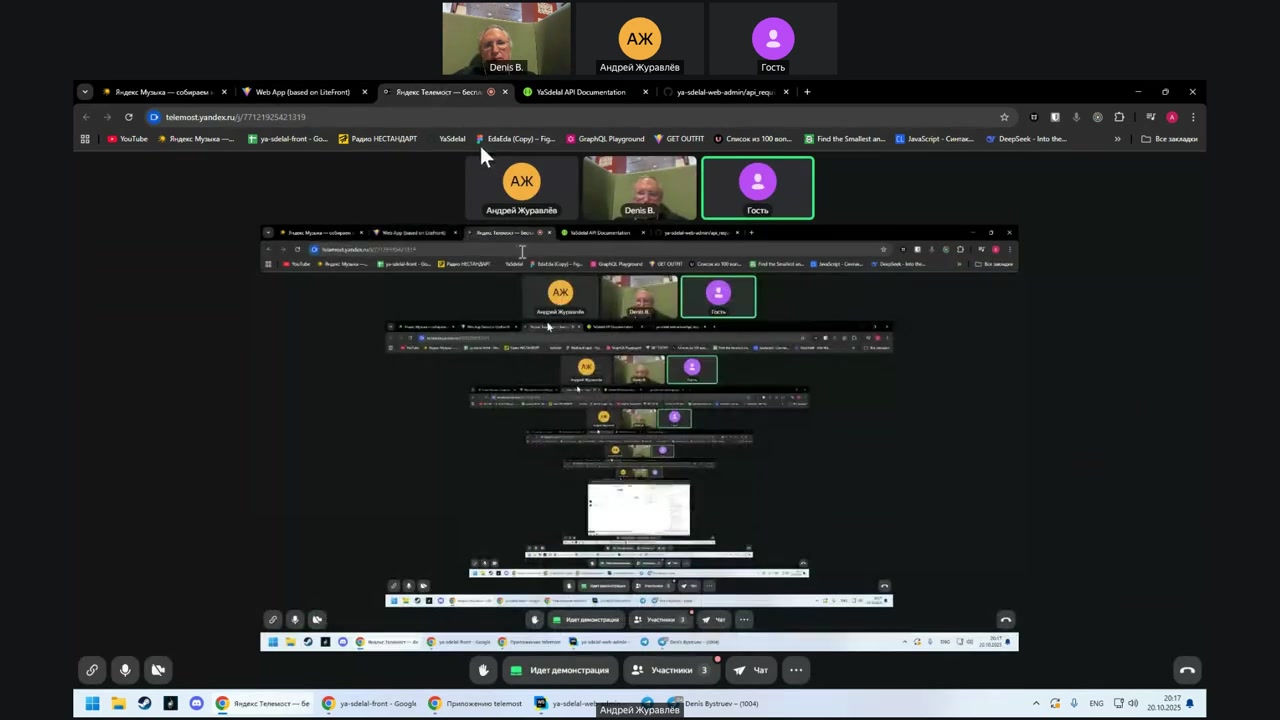The image size is (1280, 720).
Task: Raise your hand in the meeting
Action: point(484,670)
